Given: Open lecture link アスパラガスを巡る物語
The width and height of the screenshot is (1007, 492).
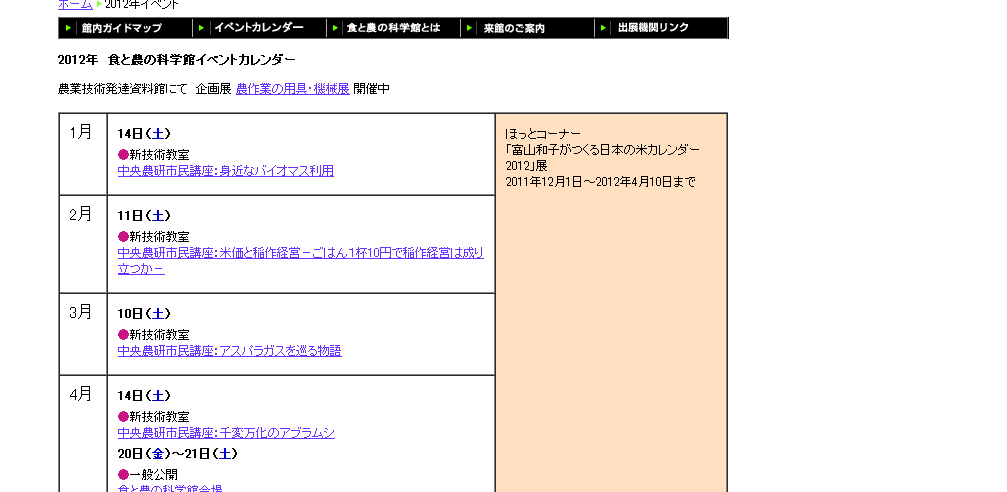Looking at the screenshot, I should tap(229, 351).
